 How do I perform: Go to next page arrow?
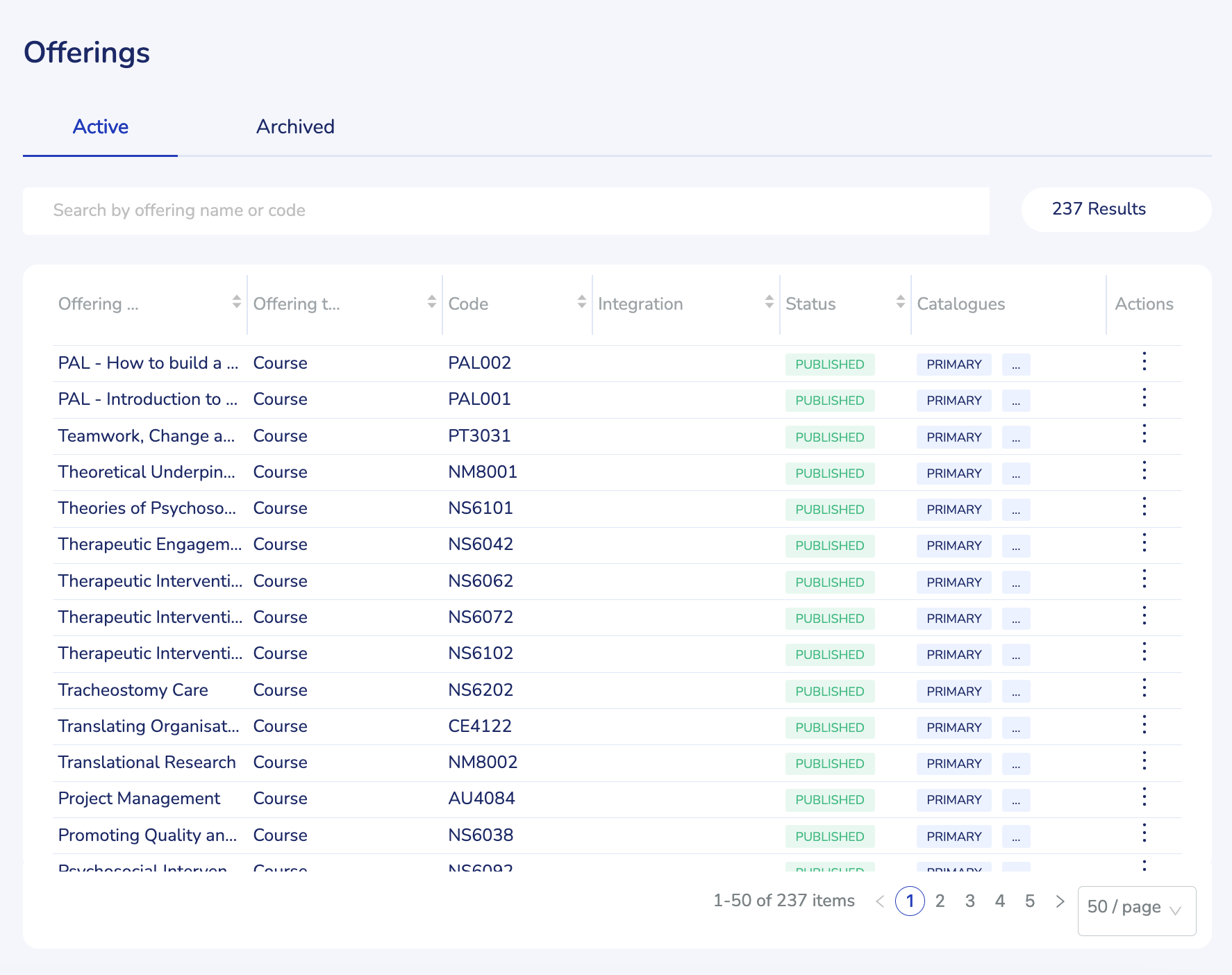pos(1060,901)
